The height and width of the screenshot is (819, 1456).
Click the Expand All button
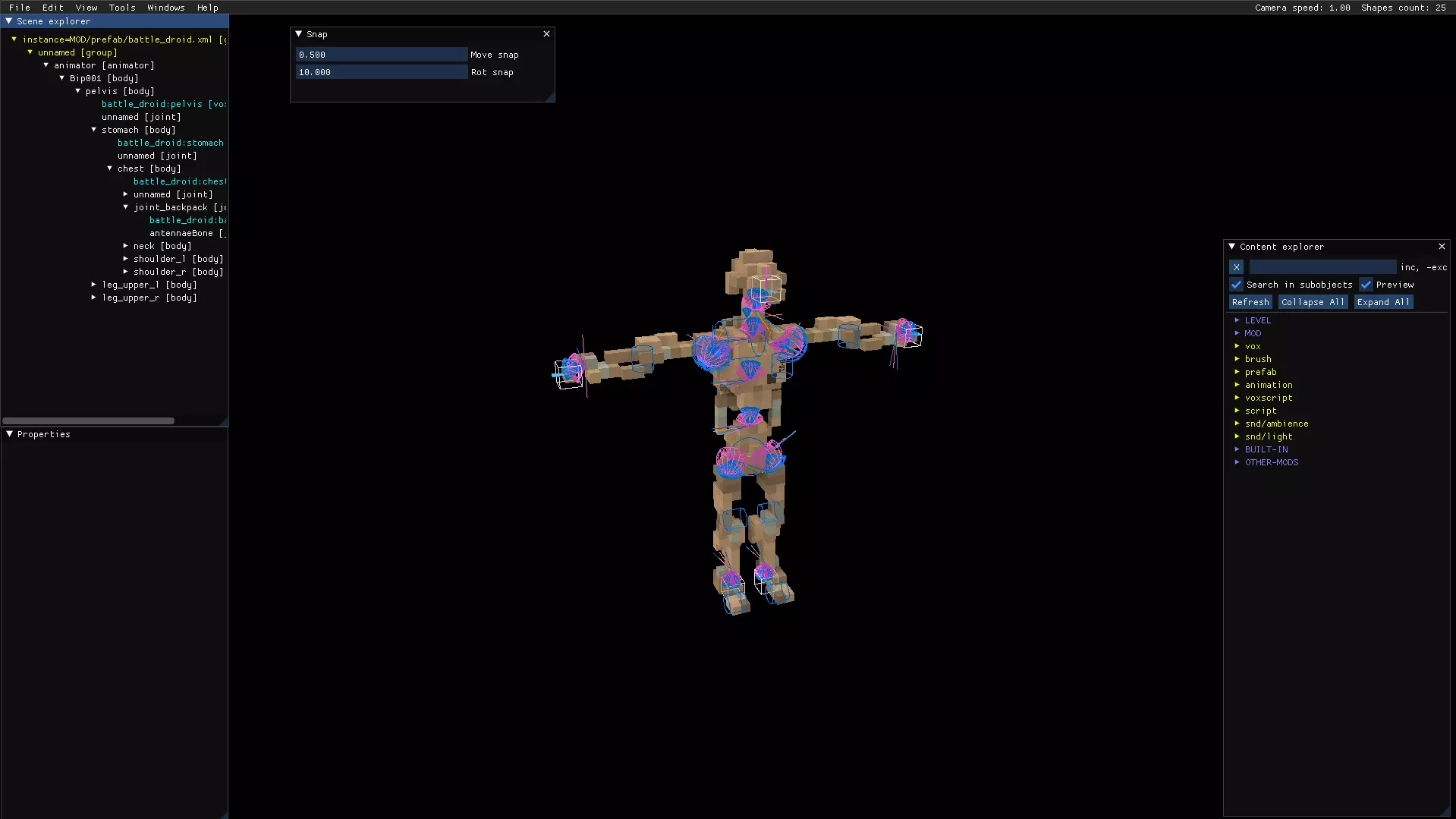click(1383, 302)
